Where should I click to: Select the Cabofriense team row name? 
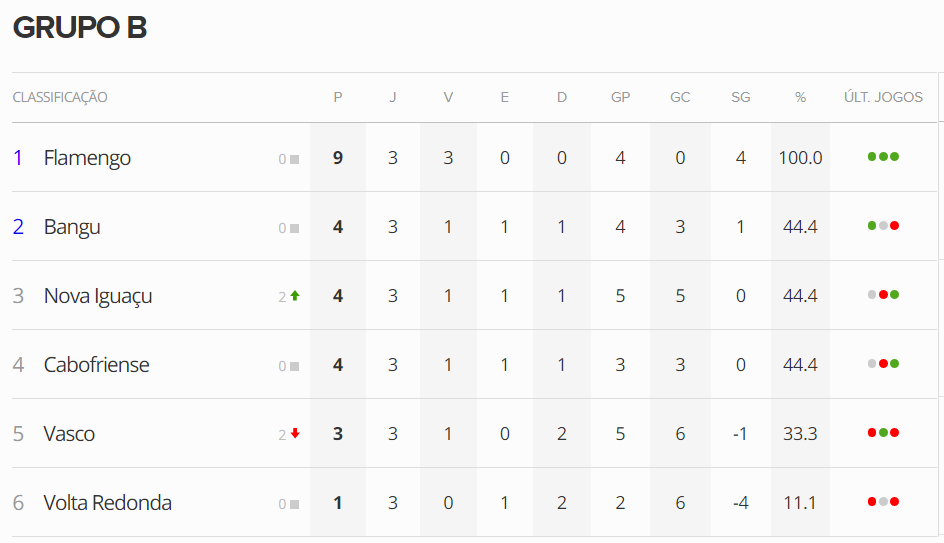[x=96, y=365]
